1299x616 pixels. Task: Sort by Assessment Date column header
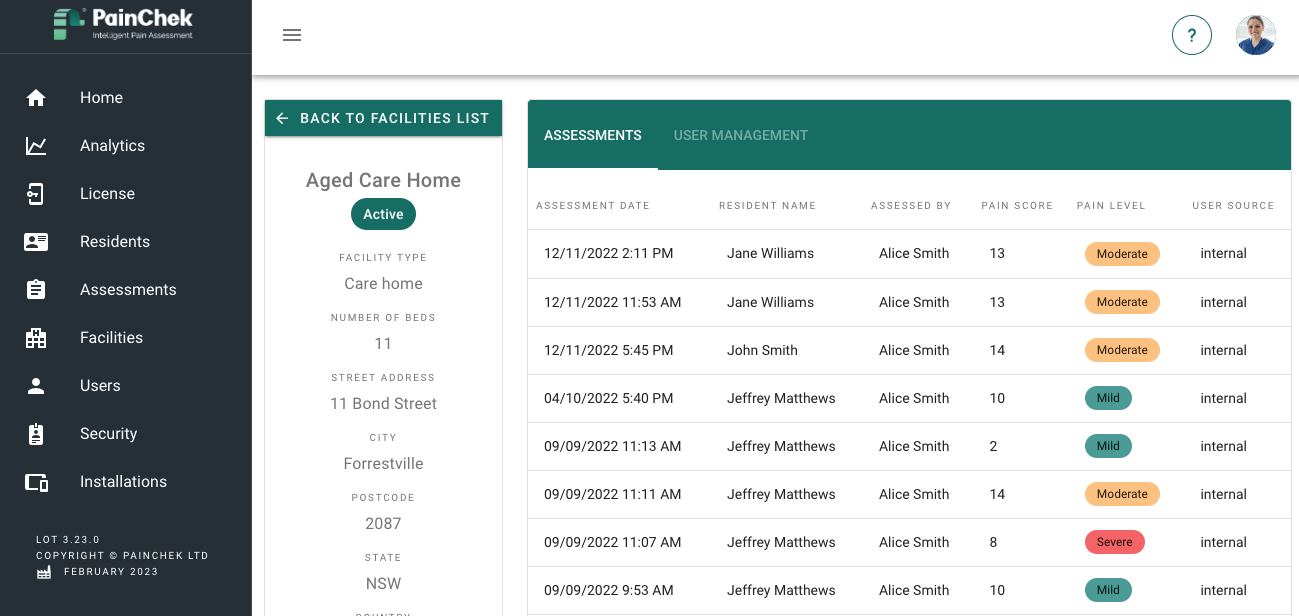[592, 206]
